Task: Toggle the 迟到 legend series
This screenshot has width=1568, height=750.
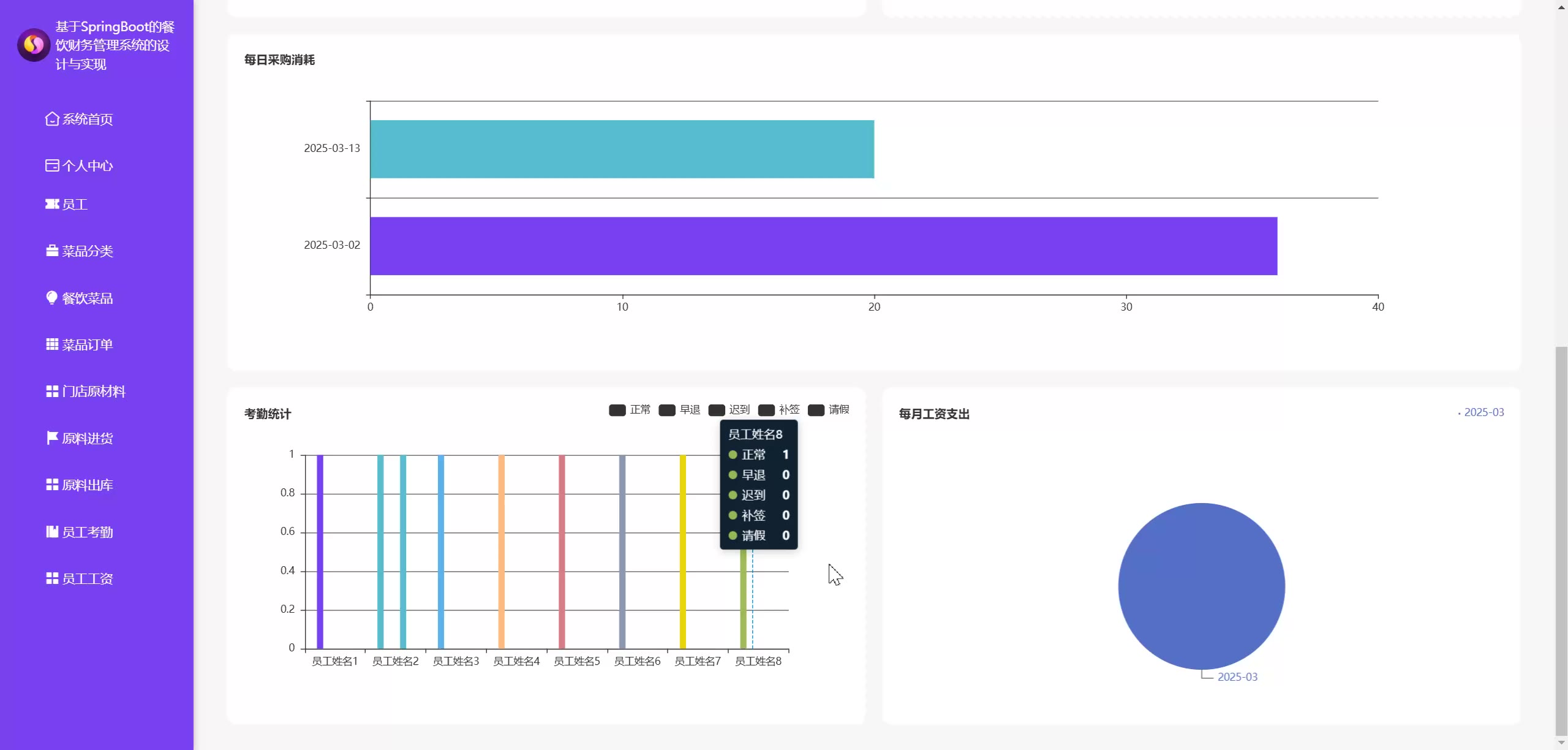Action: (717, 410)
